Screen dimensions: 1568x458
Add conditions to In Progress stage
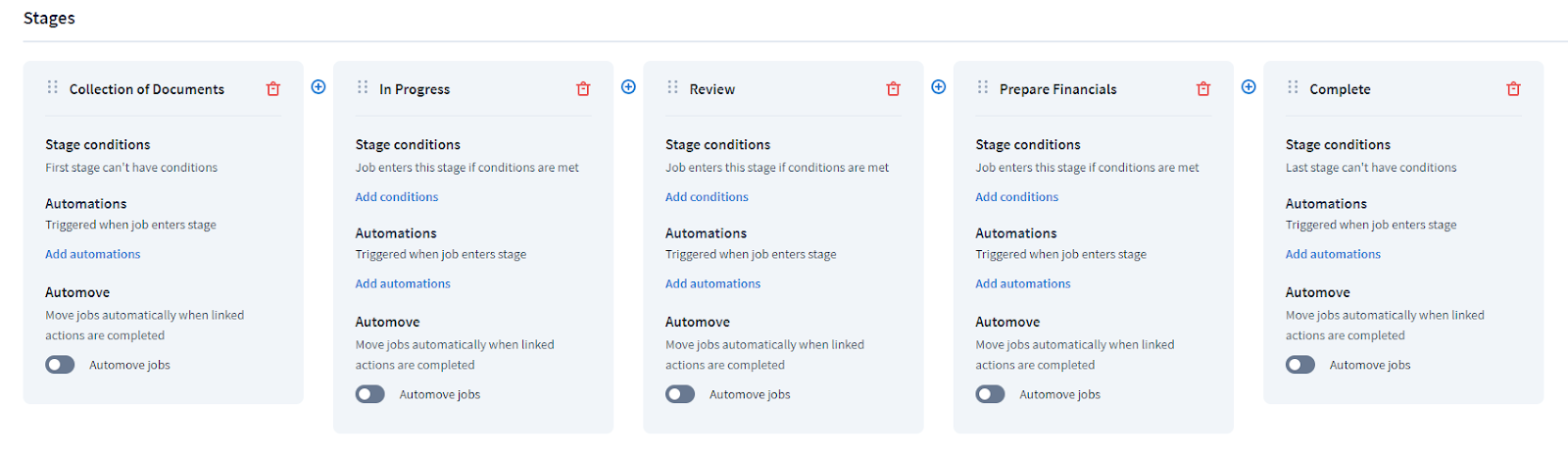(397, 197)
